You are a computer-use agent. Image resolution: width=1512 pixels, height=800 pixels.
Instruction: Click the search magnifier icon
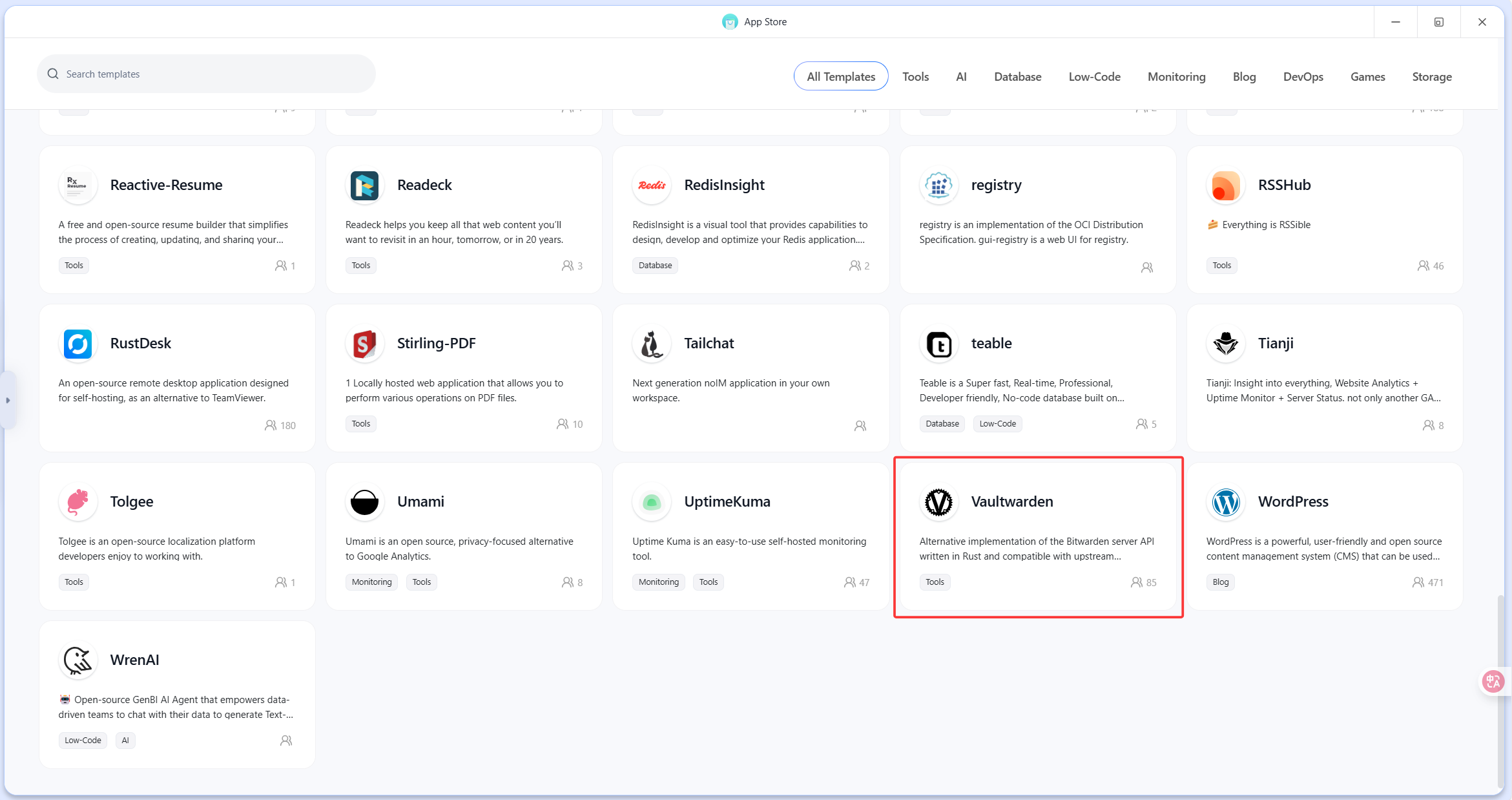click(x=53, y=74)
